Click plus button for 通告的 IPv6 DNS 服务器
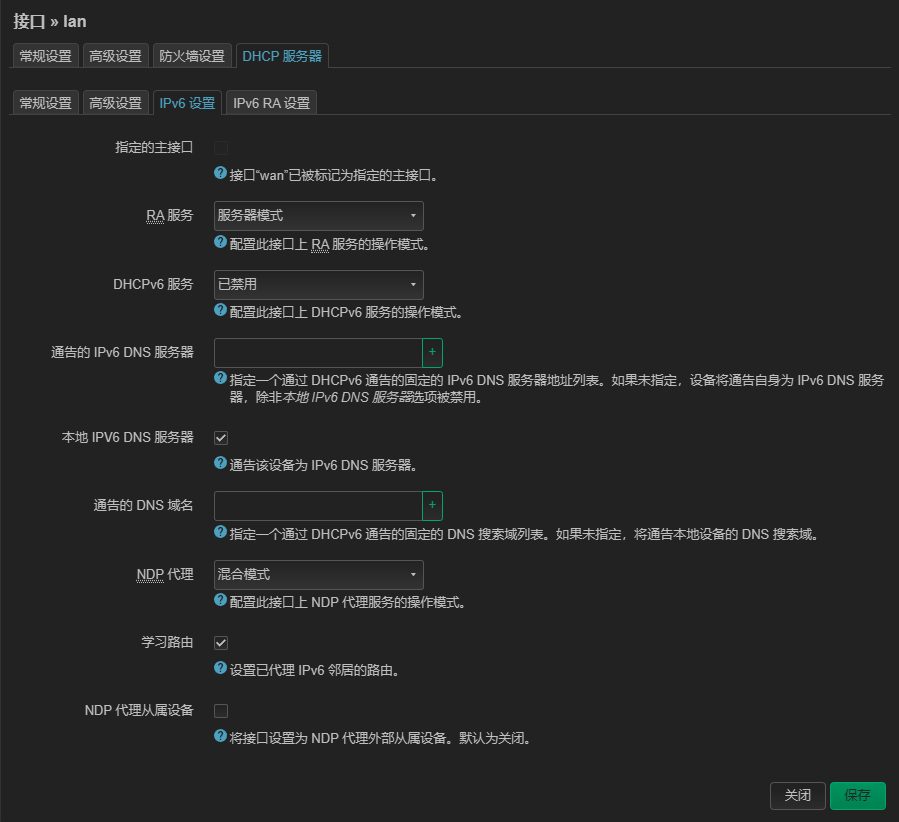The width and height of the screenshot is (899, 822). 432,353
